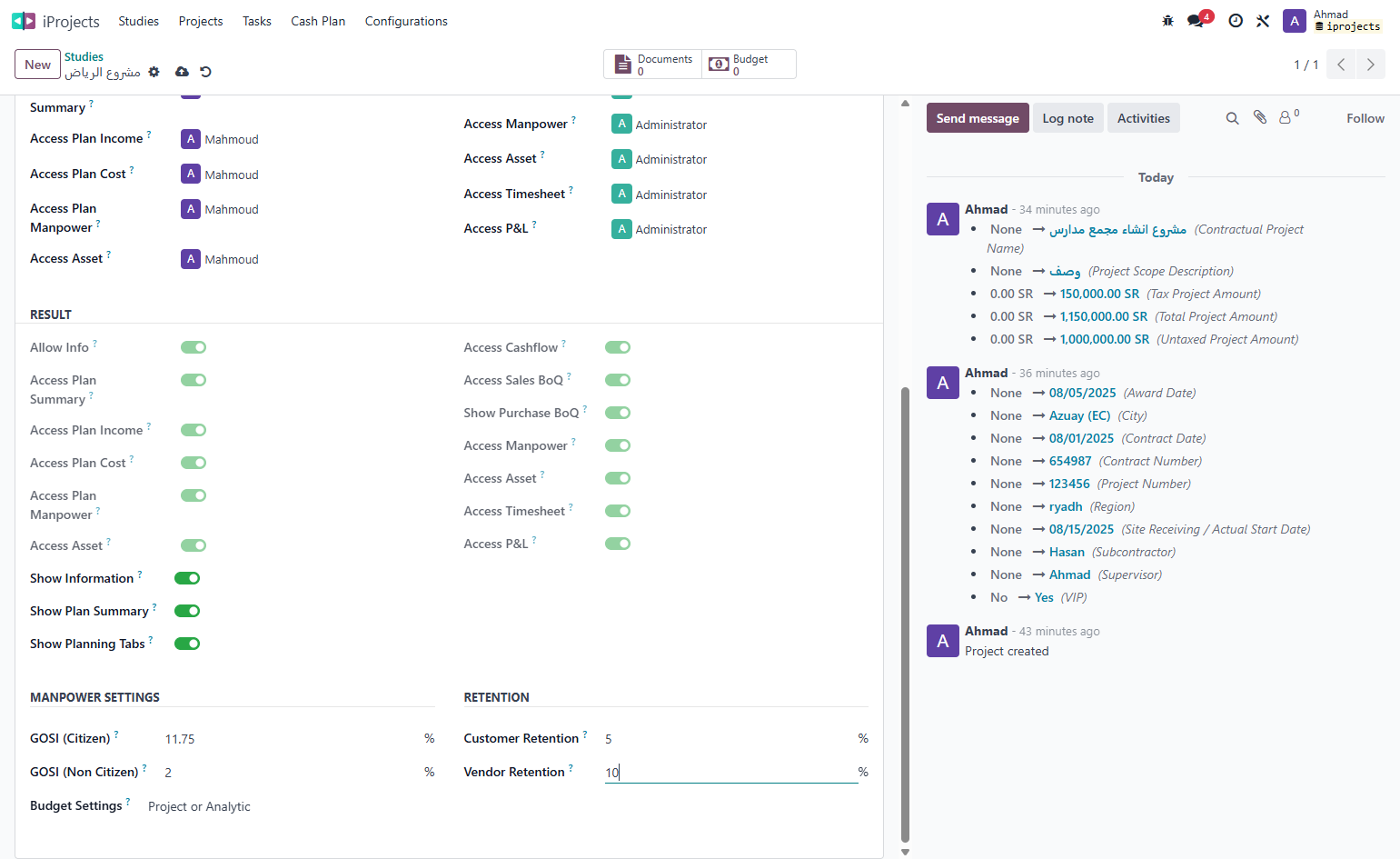Open the Tasks menu
Screen dimensions: 1400x859
tap(257, 21)
